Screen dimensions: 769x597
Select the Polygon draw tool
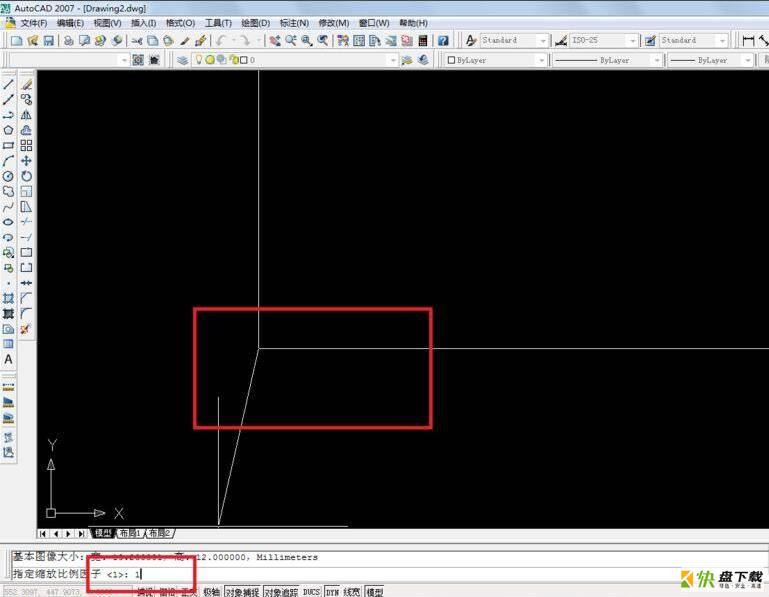coord(8,130)
